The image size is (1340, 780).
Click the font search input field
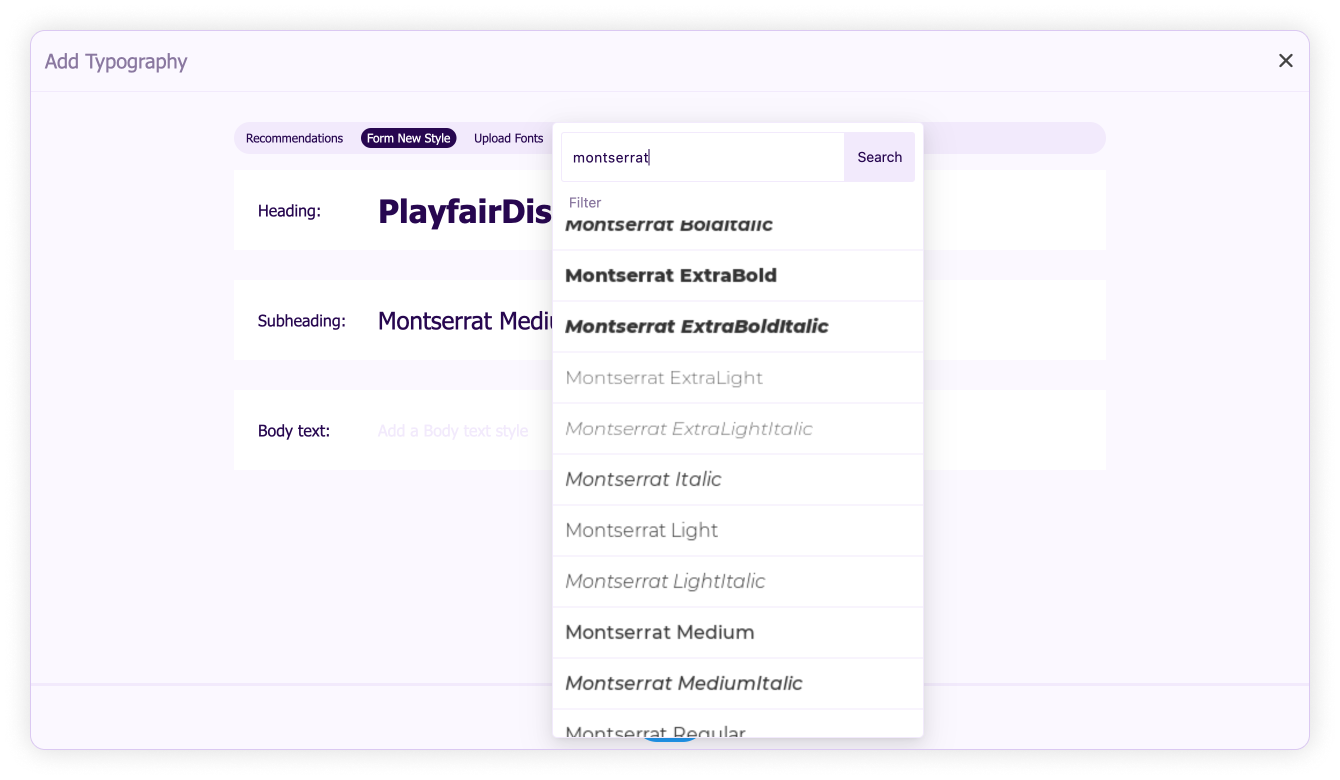click(x=703, y=157)
